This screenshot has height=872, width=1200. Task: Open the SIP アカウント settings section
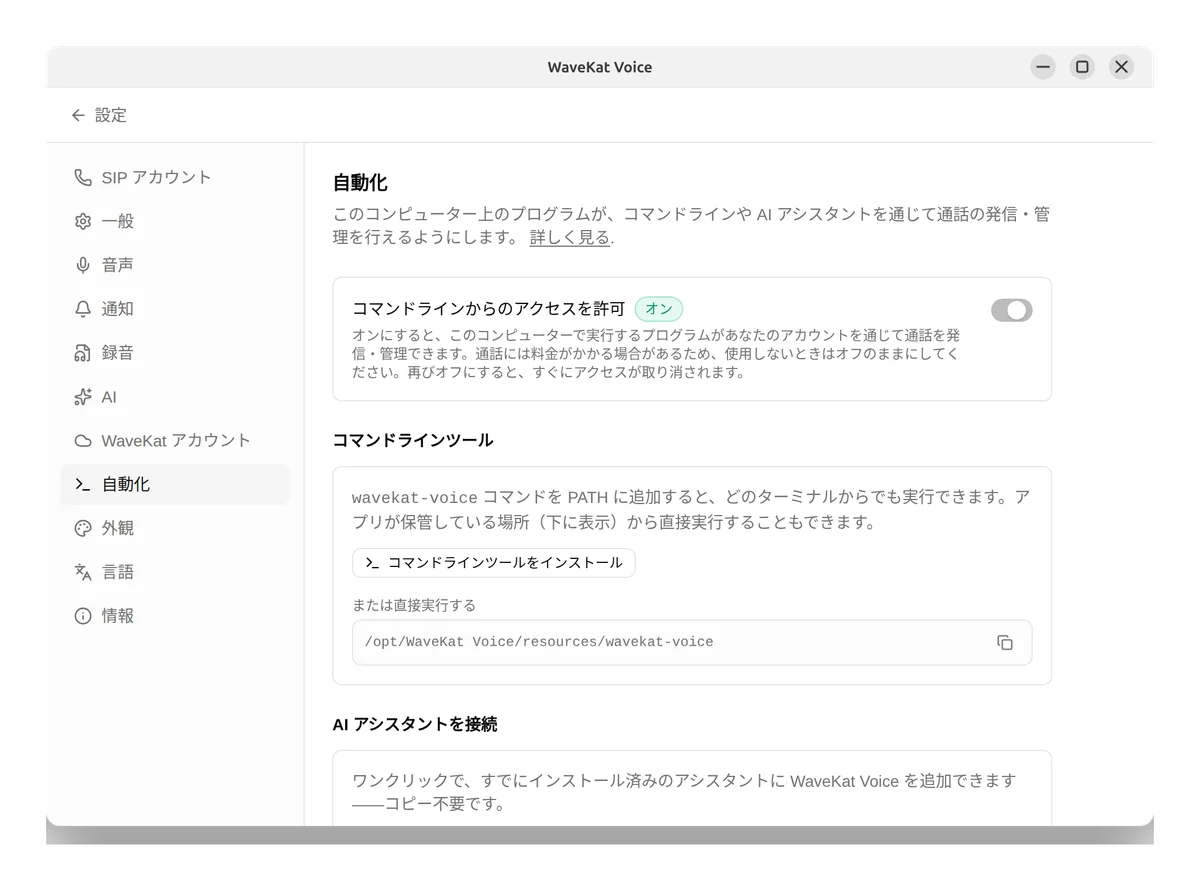175,177
